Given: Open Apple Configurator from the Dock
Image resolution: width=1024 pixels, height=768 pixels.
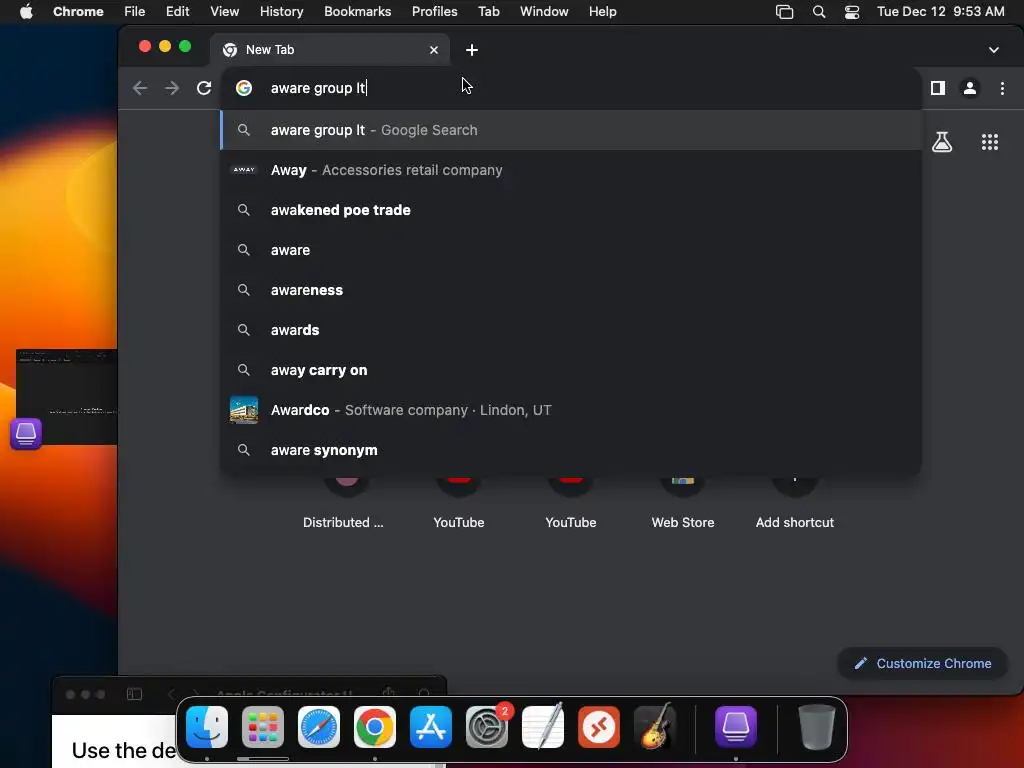Looking at the screenshot, I should 736,726.
